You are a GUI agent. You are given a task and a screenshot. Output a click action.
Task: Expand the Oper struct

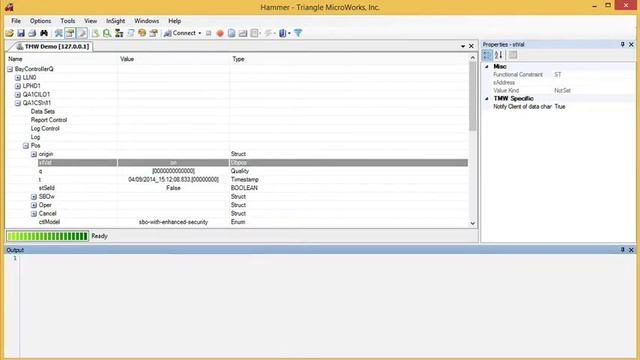pyautogui.click(x=34, y=205)
